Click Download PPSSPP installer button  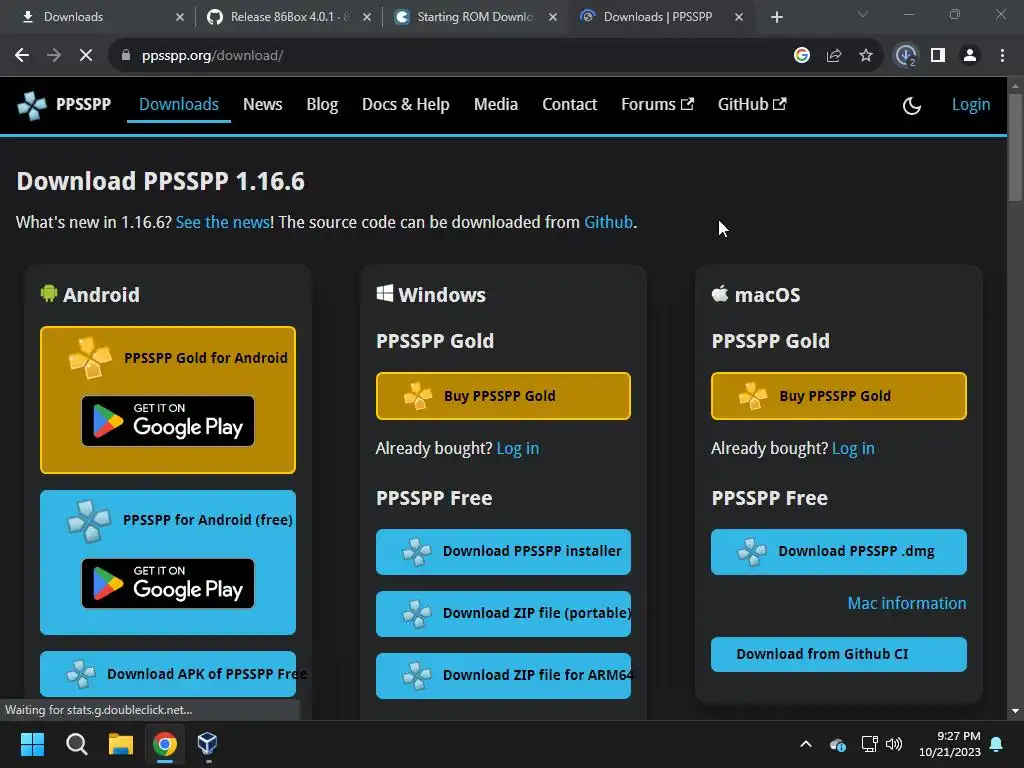(x=504, y=552)
